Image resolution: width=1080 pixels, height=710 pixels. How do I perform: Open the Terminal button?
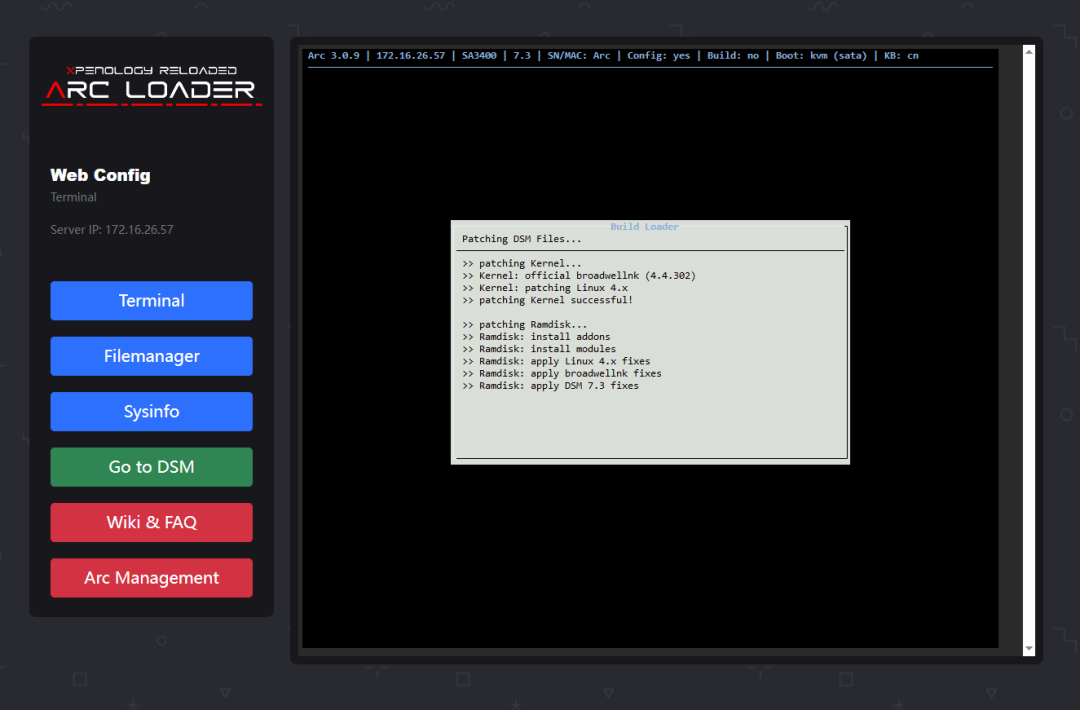152,300
